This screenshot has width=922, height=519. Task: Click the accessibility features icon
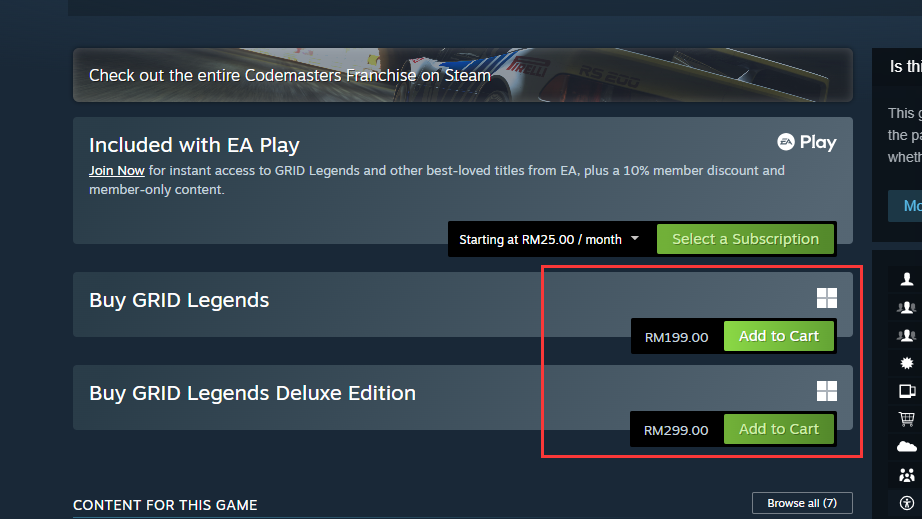[x=907, y=502]
